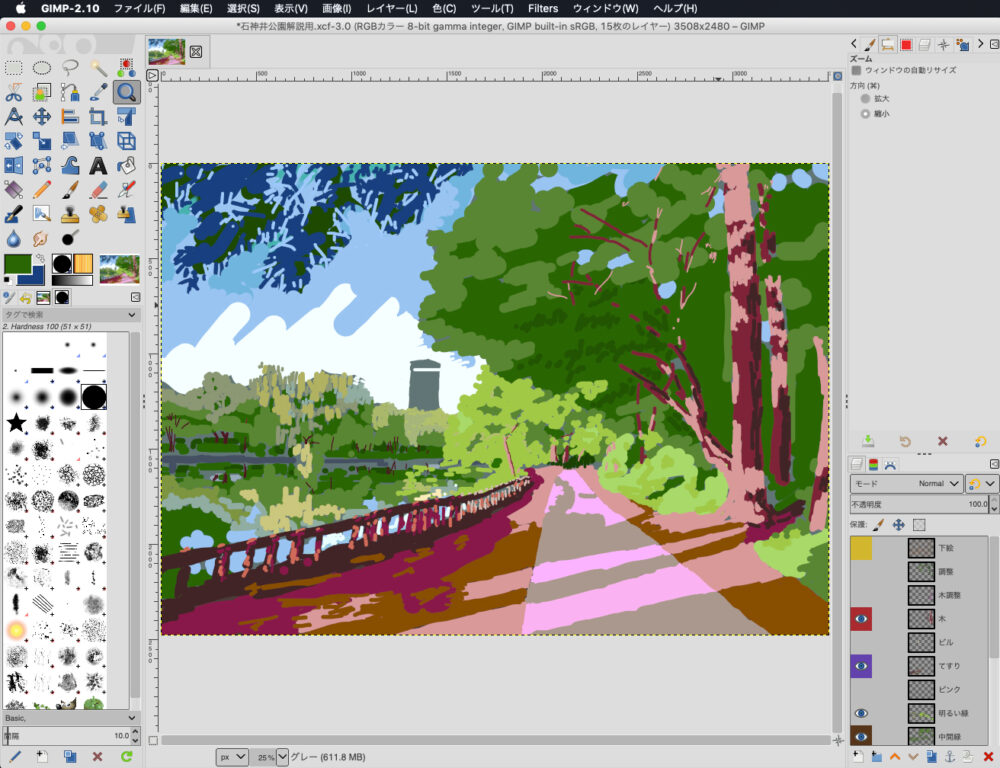Screen dimensions: 1000x768
Task: Activate the Color Picker eyedropper tool
Action: 98,93
